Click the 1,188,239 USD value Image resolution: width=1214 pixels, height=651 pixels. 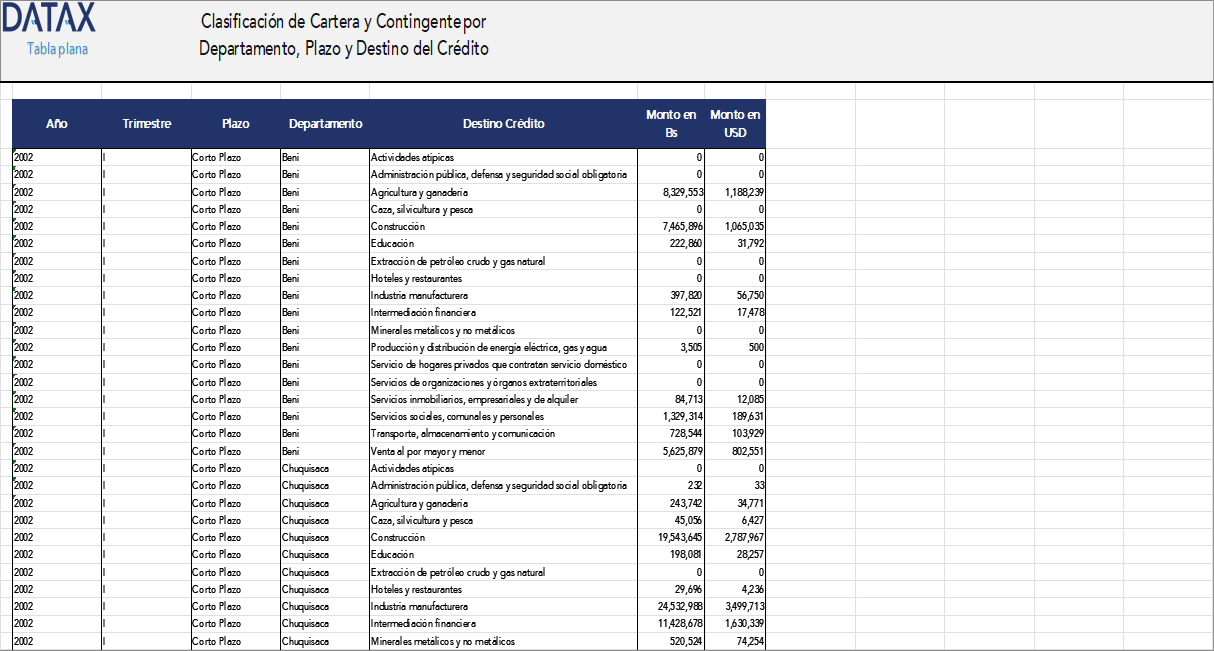743,191
